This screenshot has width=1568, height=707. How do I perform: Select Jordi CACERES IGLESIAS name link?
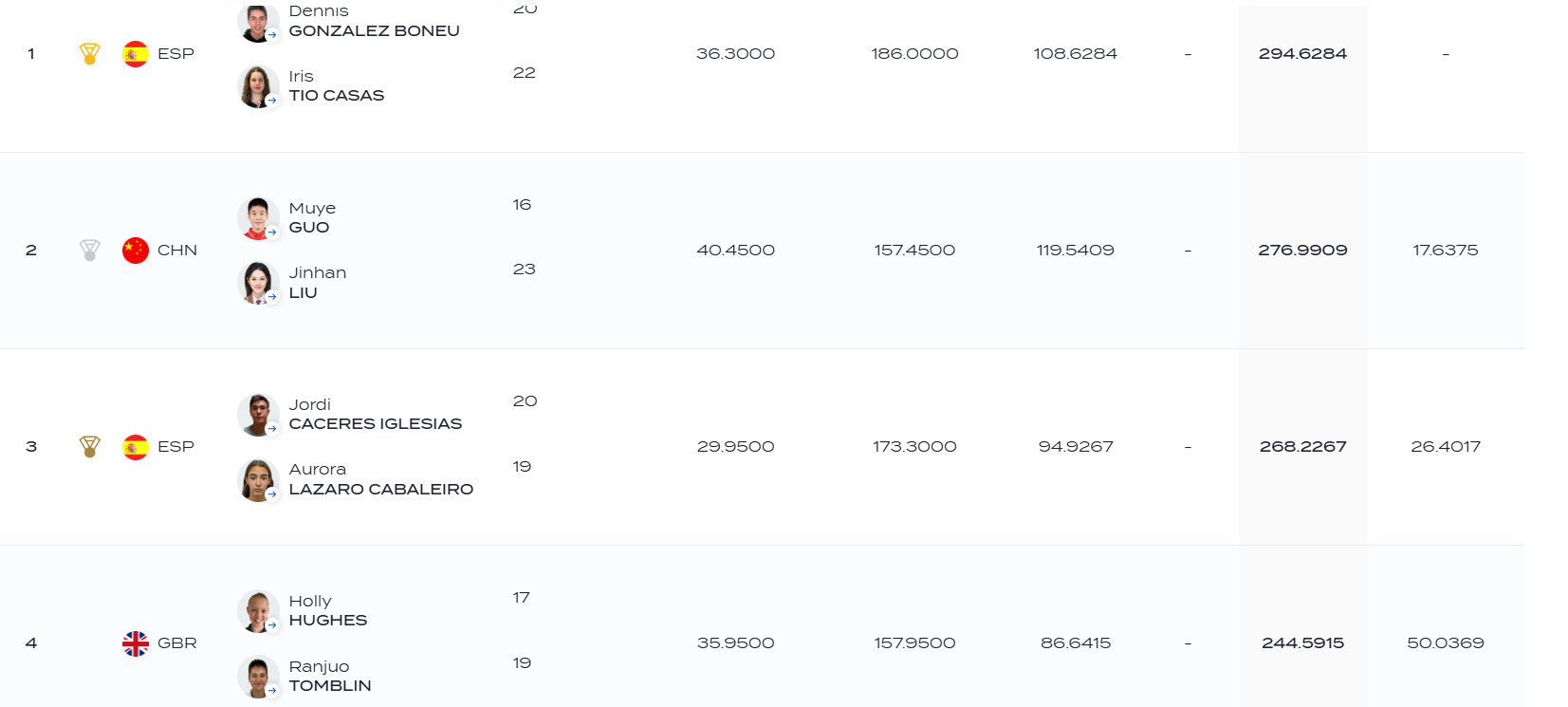coord(376,415)
